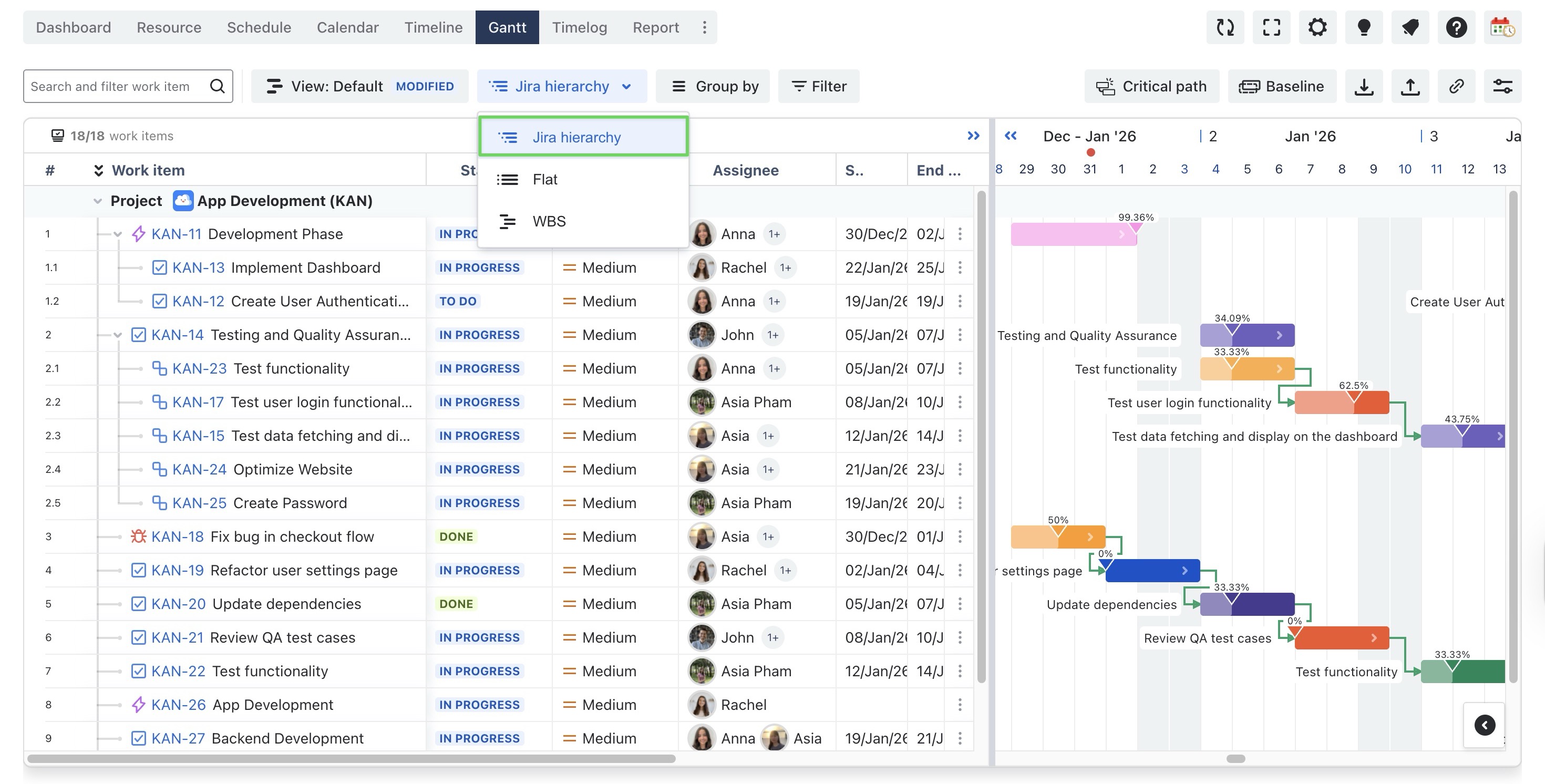Screen dimensions: 1545x784
Task: Expand hidden columns with the double-arrow chevron
Action: [973, 135]
